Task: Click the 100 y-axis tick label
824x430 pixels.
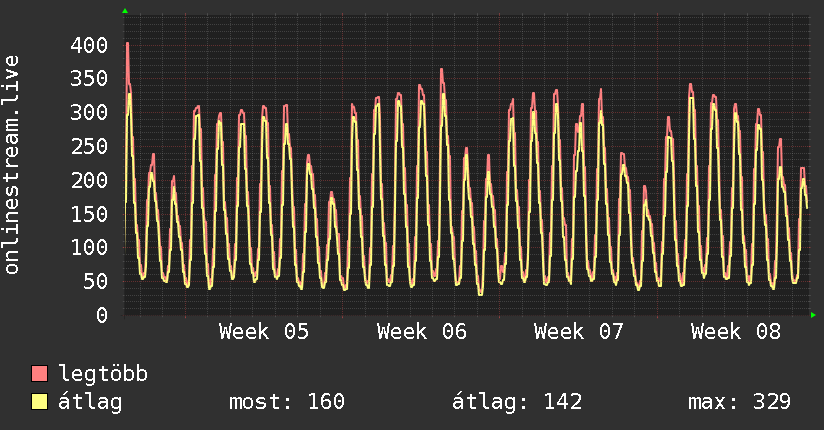Action: [89, 248]
